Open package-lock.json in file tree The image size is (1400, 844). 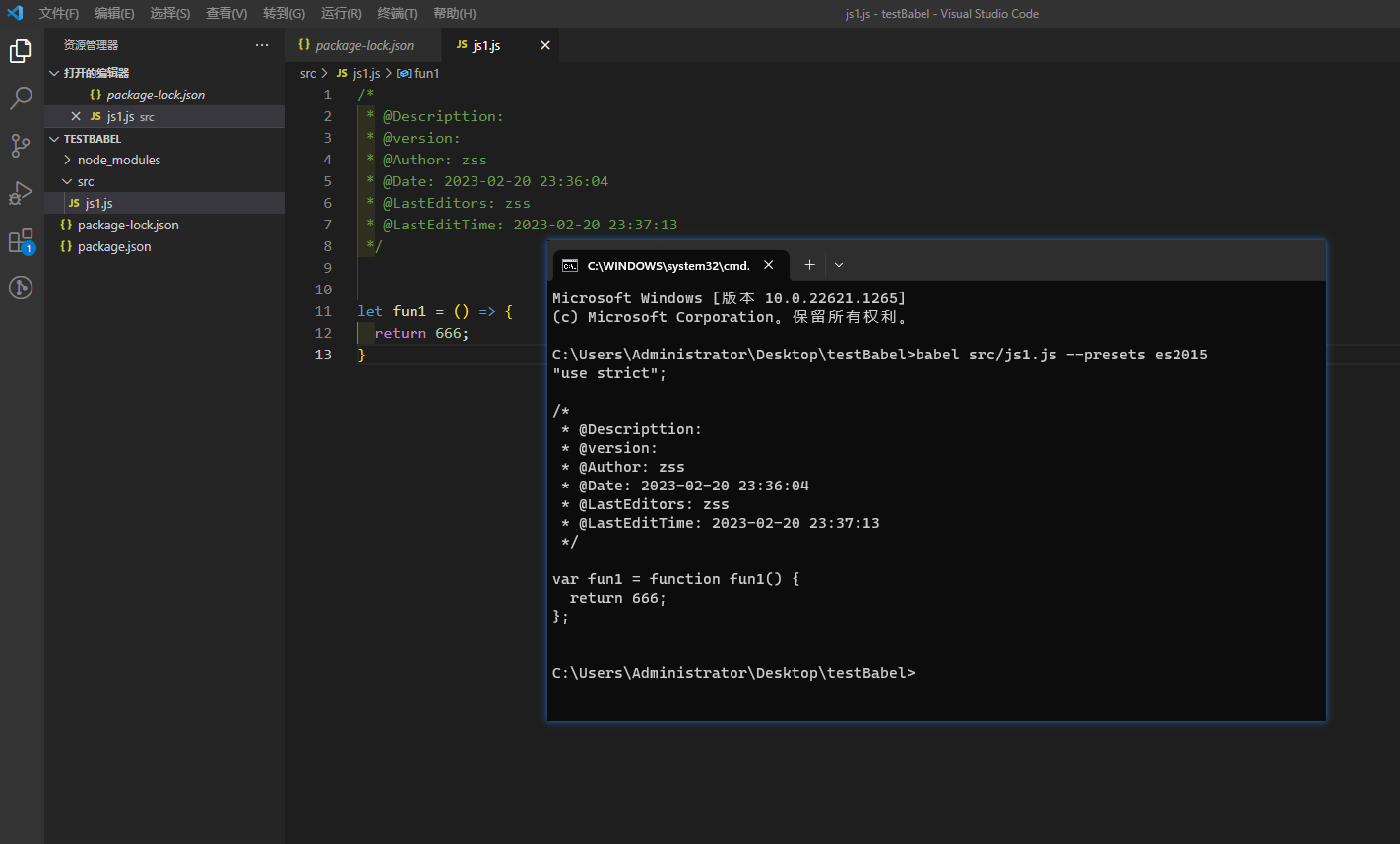164,225
